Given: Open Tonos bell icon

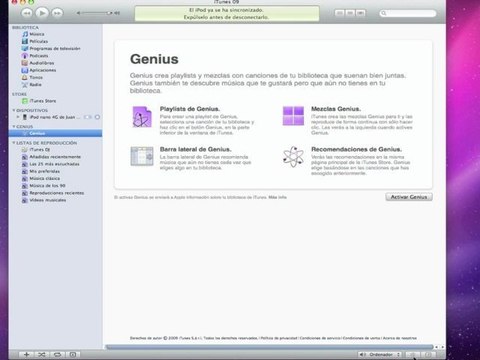Looking at the screenshot, I should (25, 77).
